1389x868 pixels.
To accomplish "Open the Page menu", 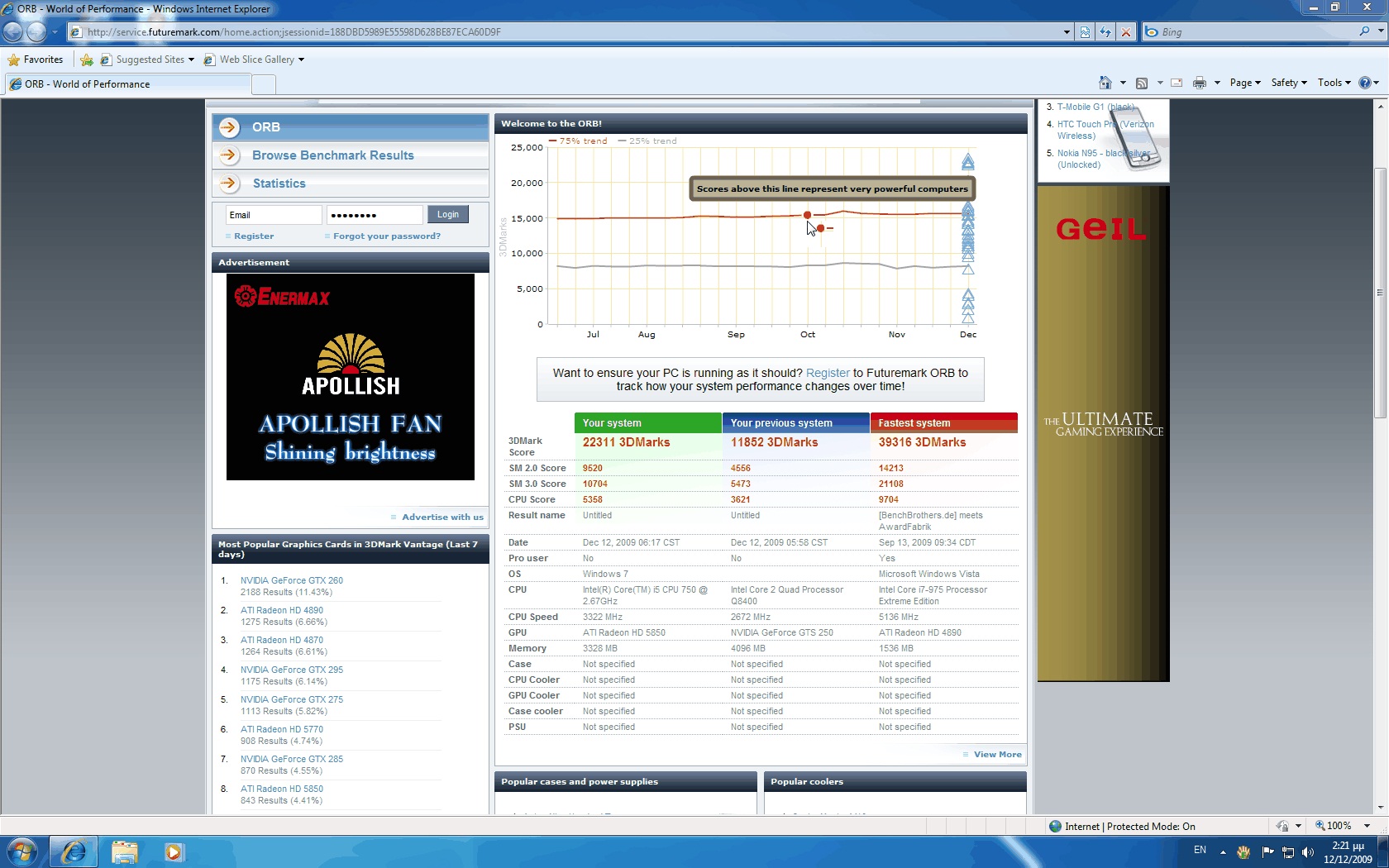I will pyautogui.click(x=1245, y=83).
